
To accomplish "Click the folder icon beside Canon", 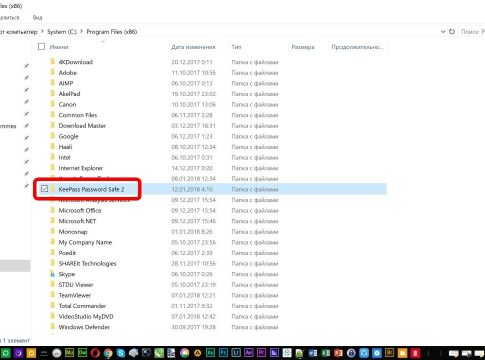I will pos(52,104).
